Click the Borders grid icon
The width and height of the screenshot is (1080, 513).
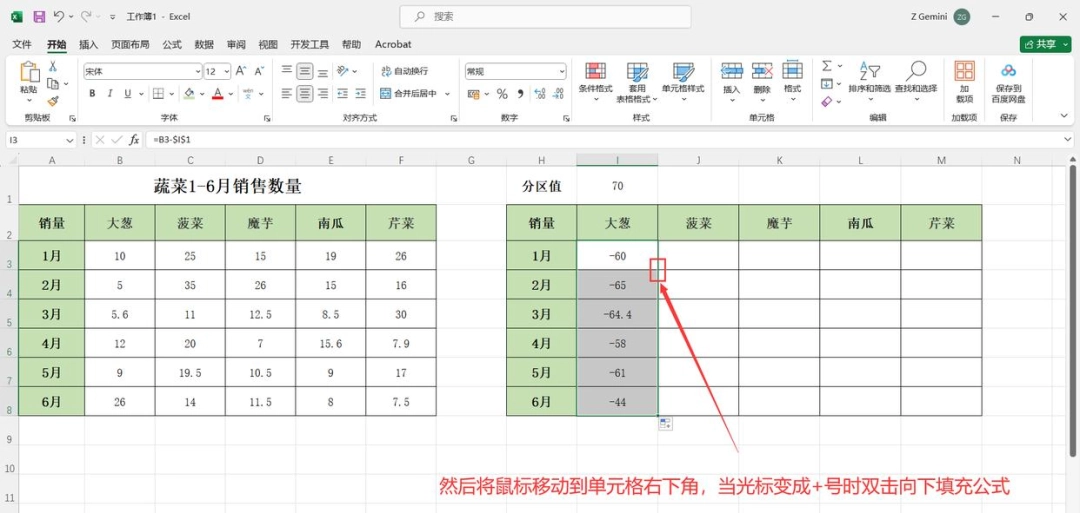158,94
